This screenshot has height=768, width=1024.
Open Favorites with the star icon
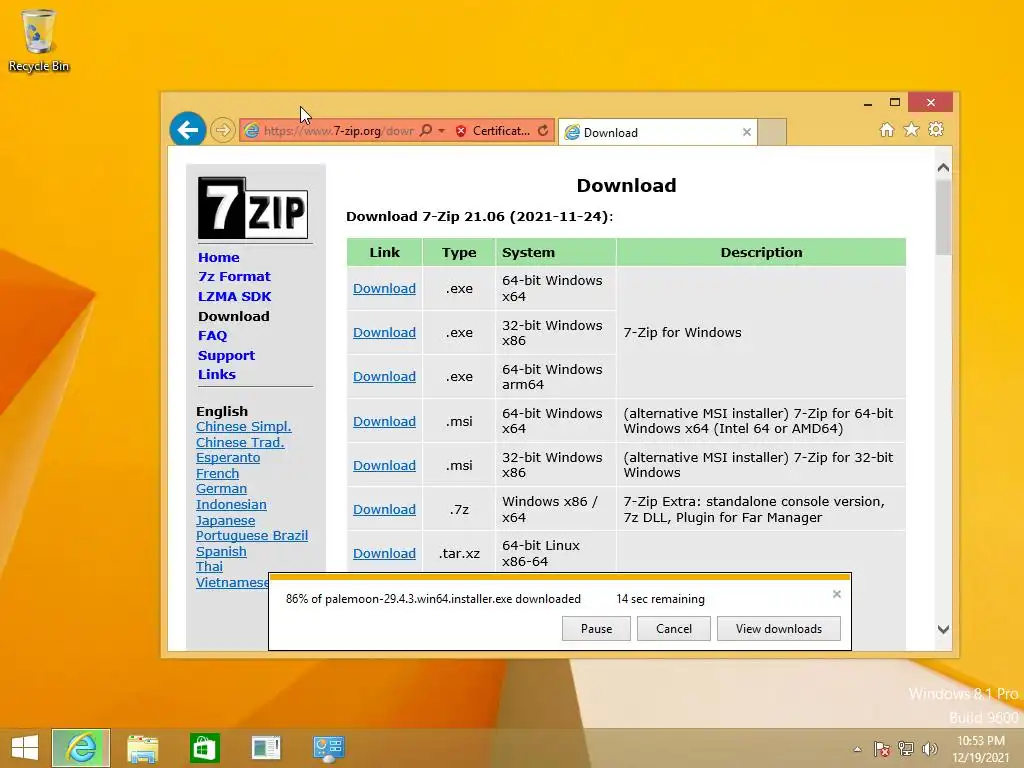pyautogui.click(x=911, y=129)
